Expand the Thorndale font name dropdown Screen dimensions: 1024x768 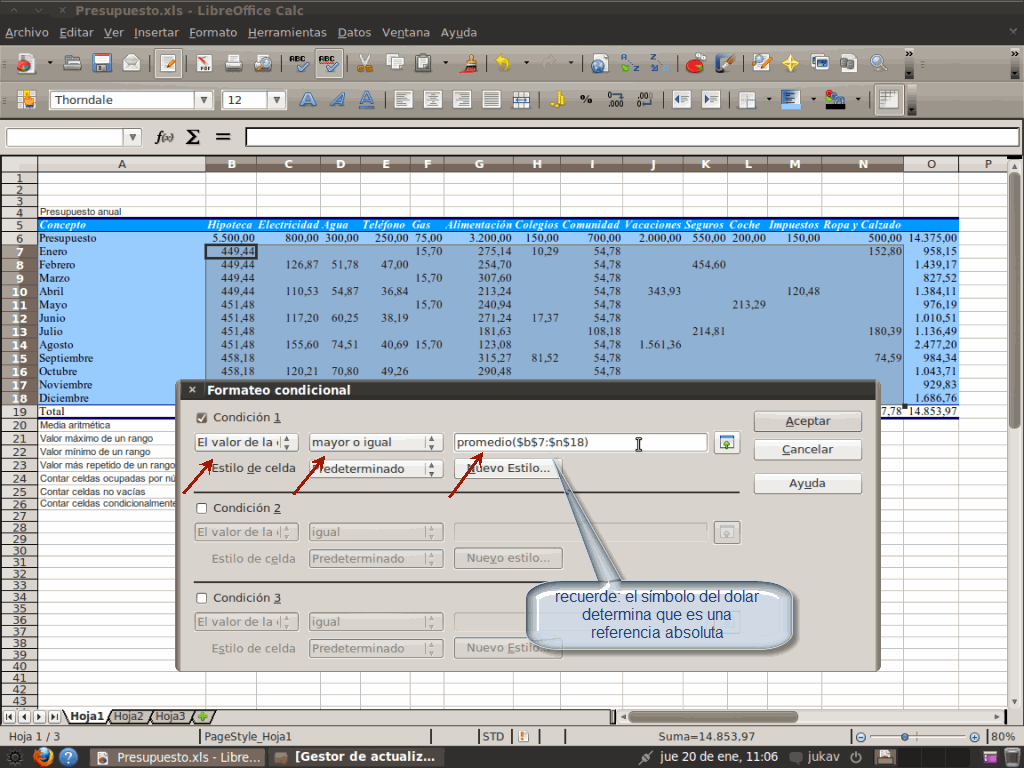(x=204, y=100)
